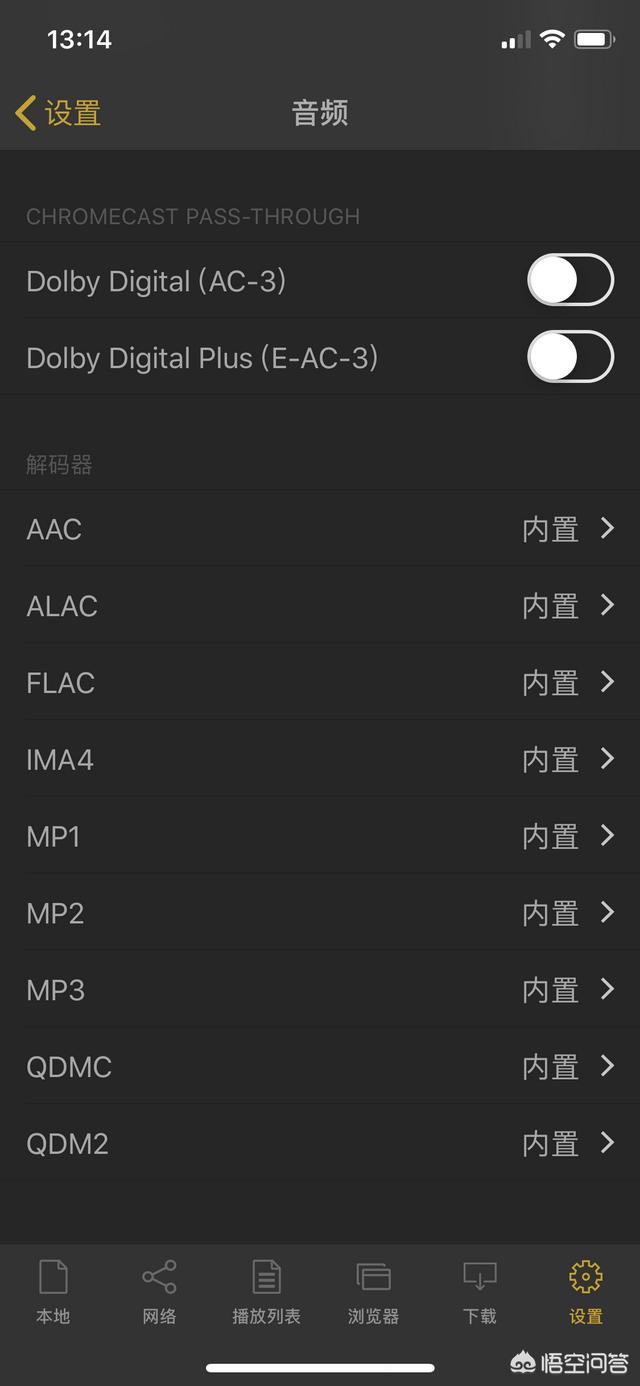This screenshot has height=1386, width=640.
Task: Open the Download icon in bottom bar
Action: (x=480, y=1278)
